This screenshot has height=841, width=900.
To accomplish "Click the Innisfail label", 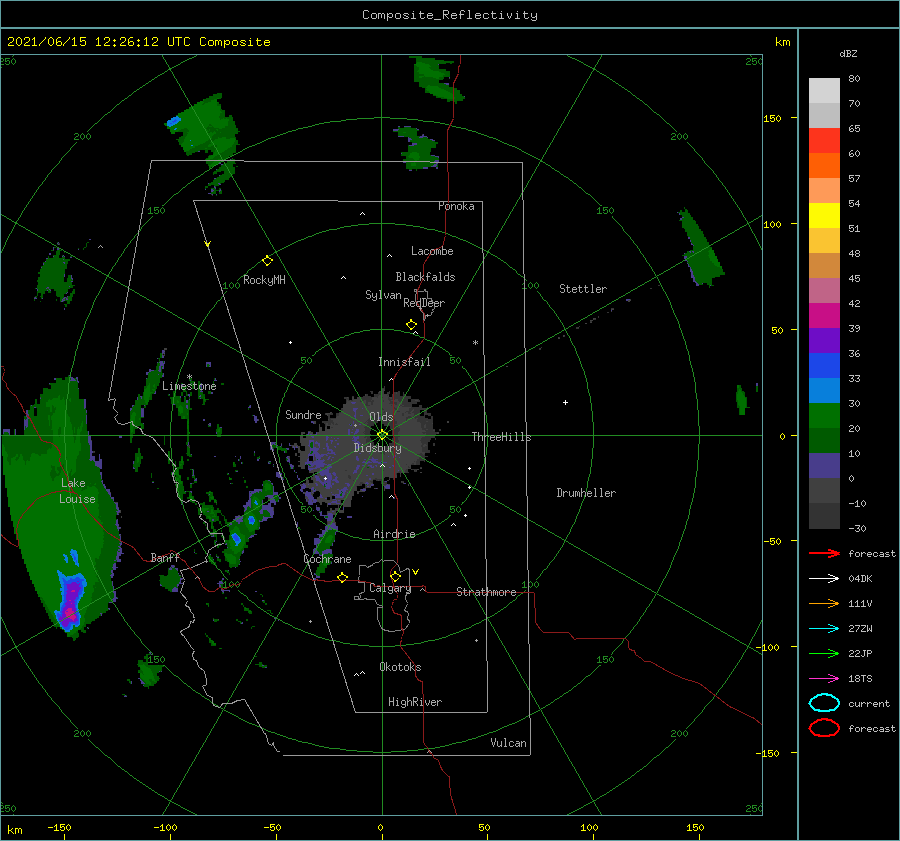I will [404, 362].
